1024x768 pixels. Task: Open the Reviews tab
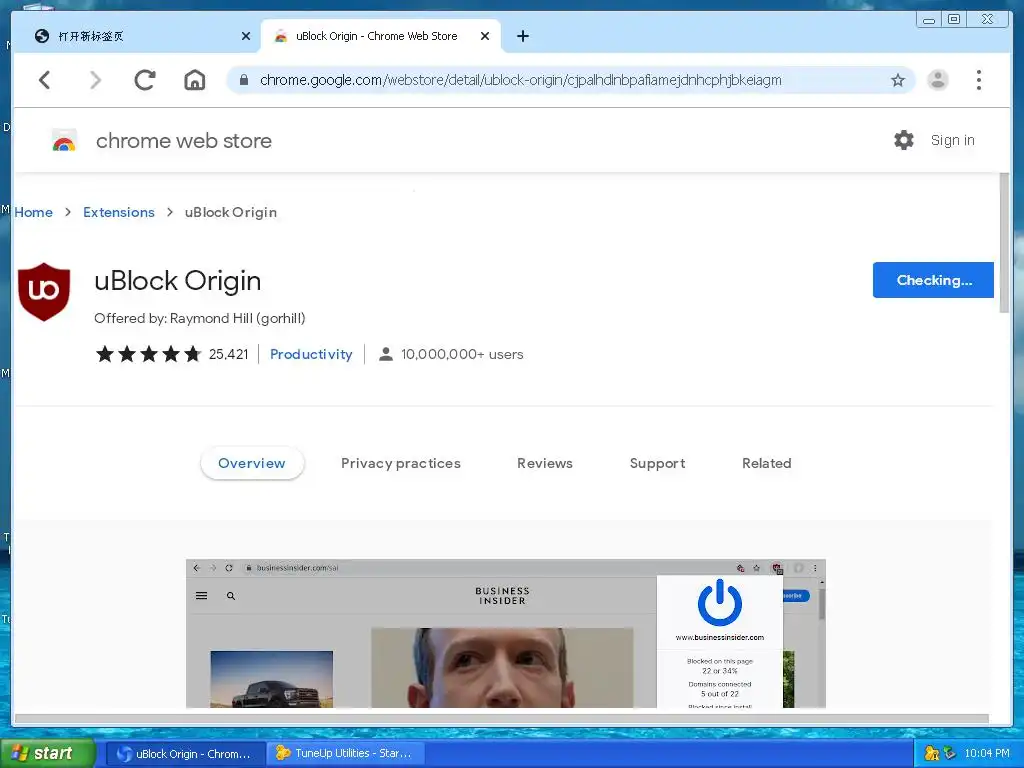(545, 463)
